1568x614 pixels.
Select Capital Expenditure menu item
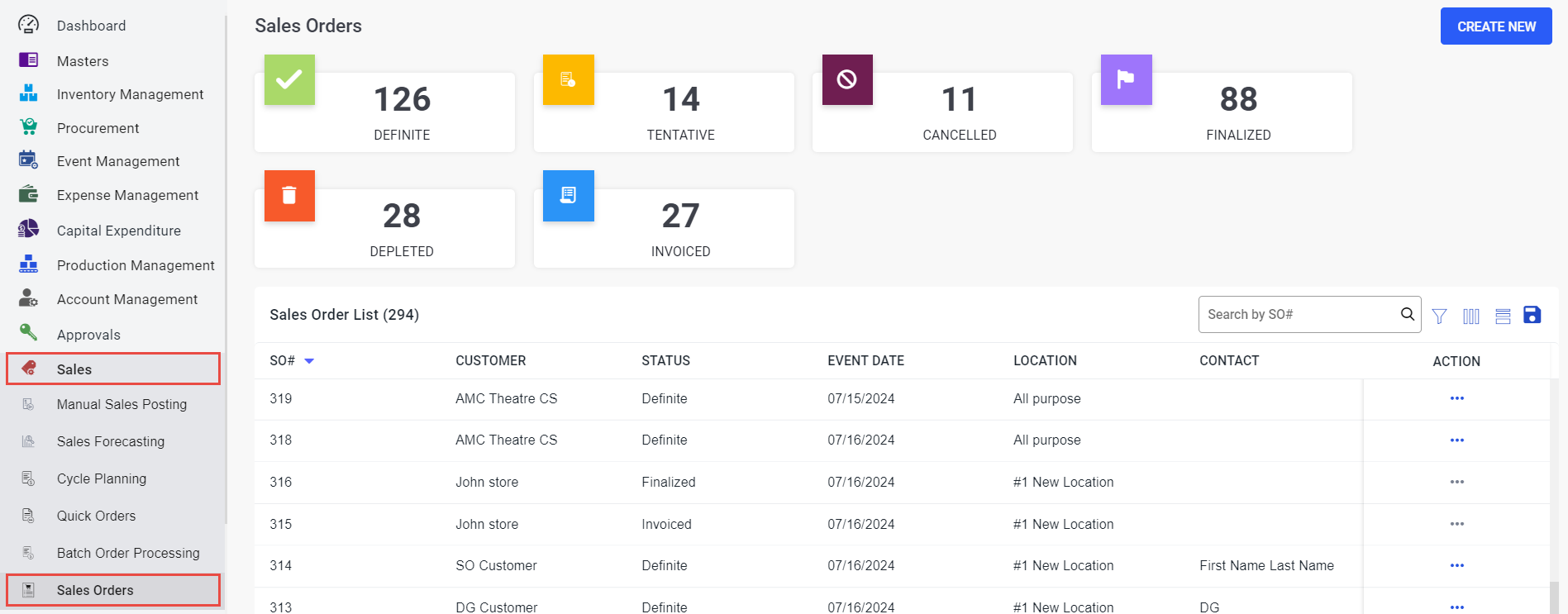coord(118,231)
